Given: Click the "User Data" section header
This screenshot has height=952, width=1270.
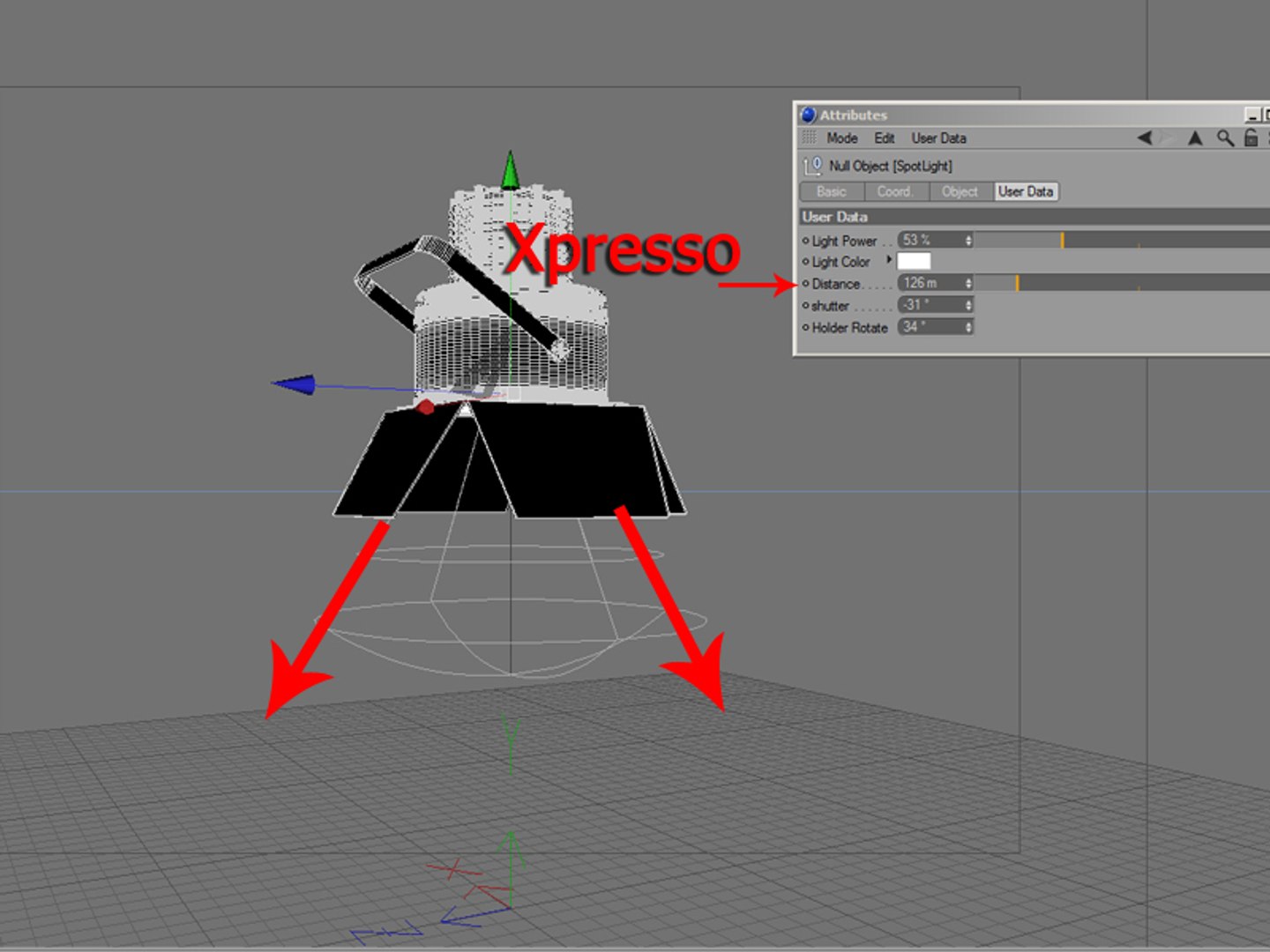Looking at the screenshot, I should click(1035, 217).
